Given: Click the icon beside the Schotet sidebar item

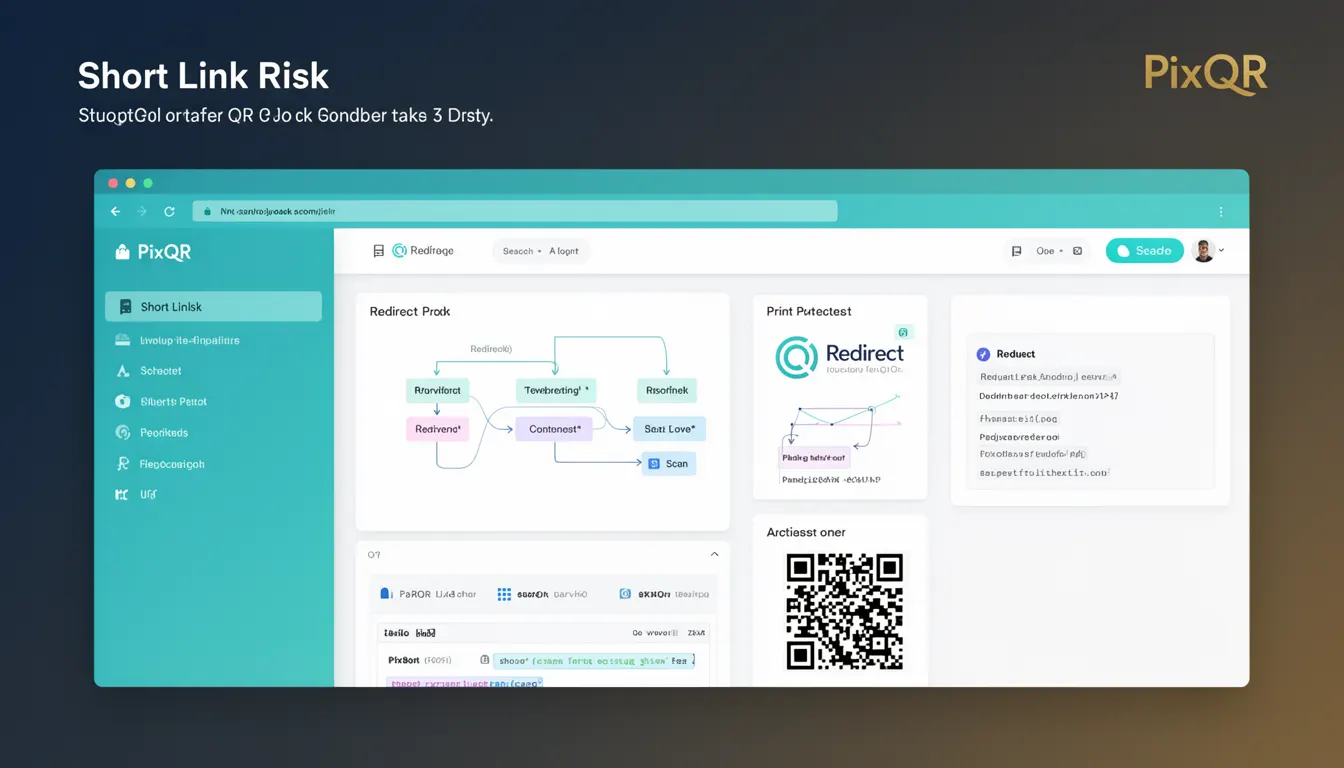Looking at the screenshot, I should [123, 371].
